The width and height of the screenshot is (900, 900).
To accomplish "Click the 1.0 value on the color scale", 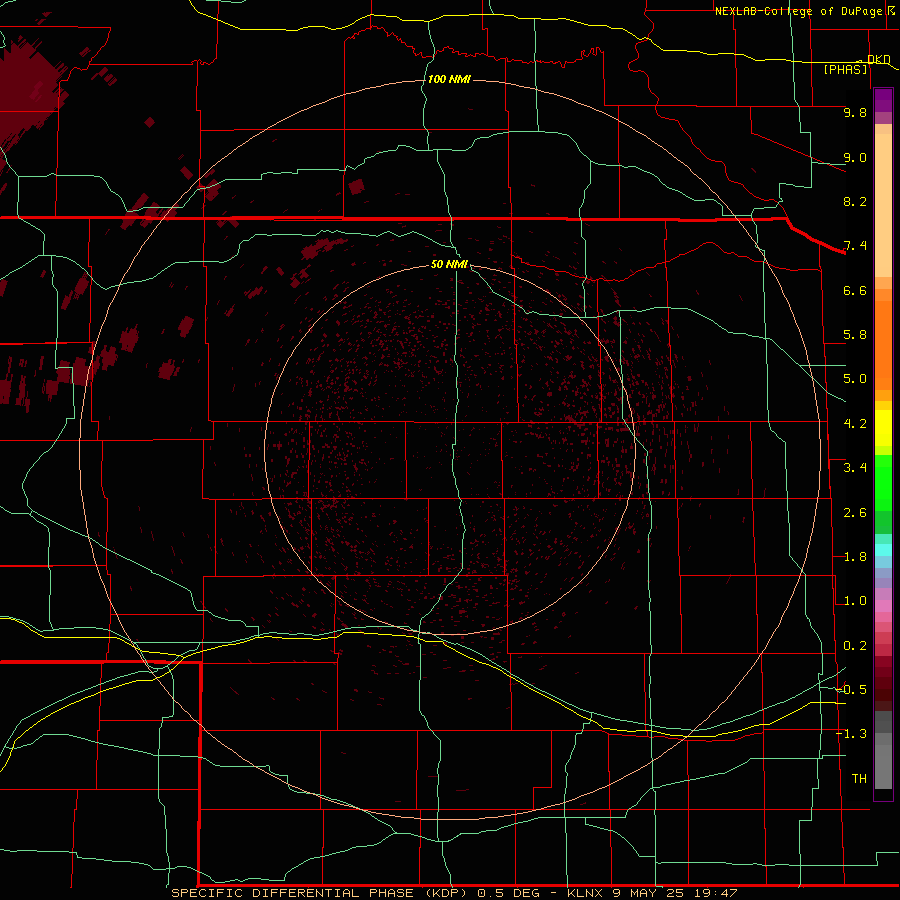I will point(855,601).
